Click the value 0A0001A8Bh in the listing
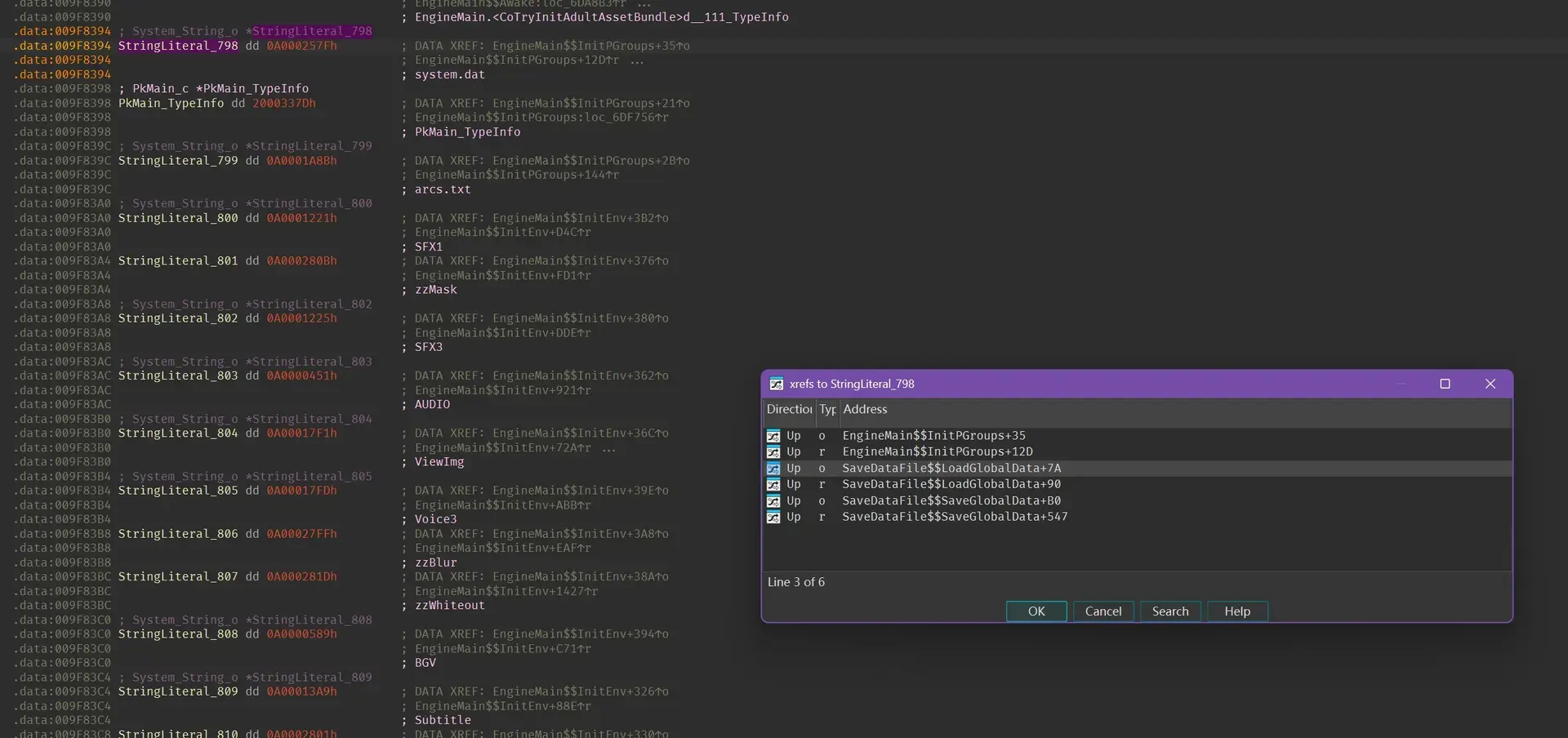Image resolution: width=1568 pixels, height=738 pixels. tap(301, 161)
